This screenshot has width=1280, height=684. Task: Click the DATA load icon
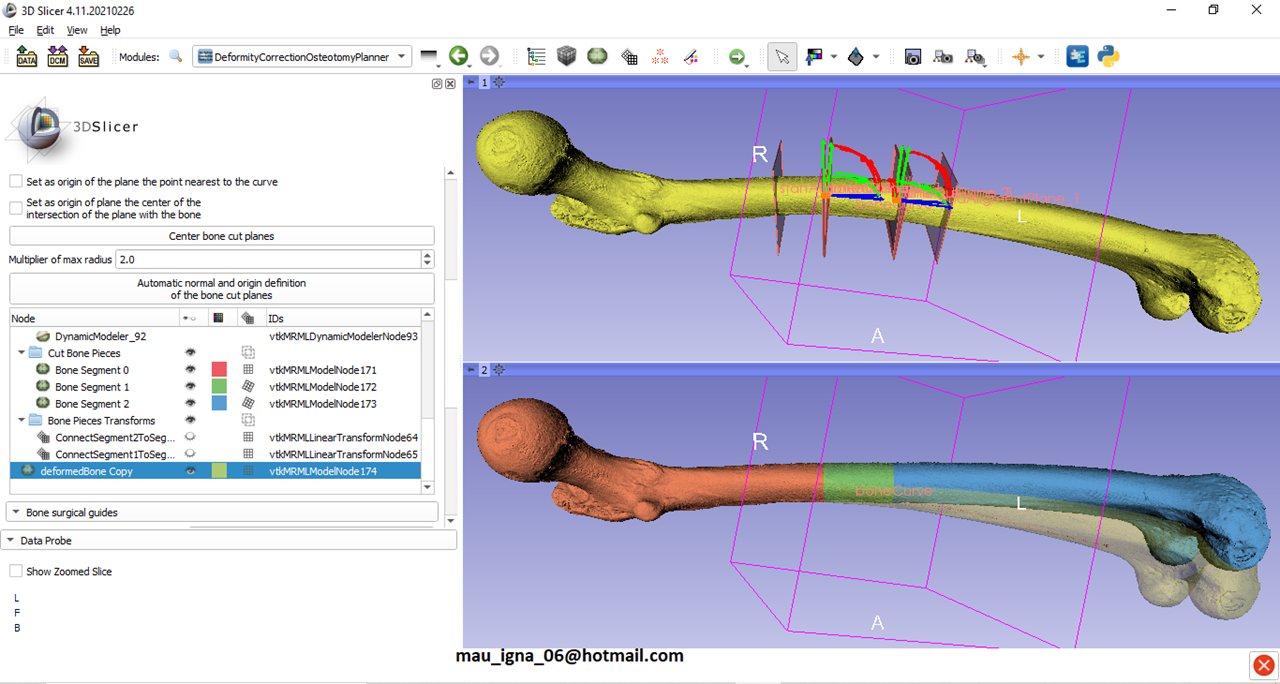[27, 57]
